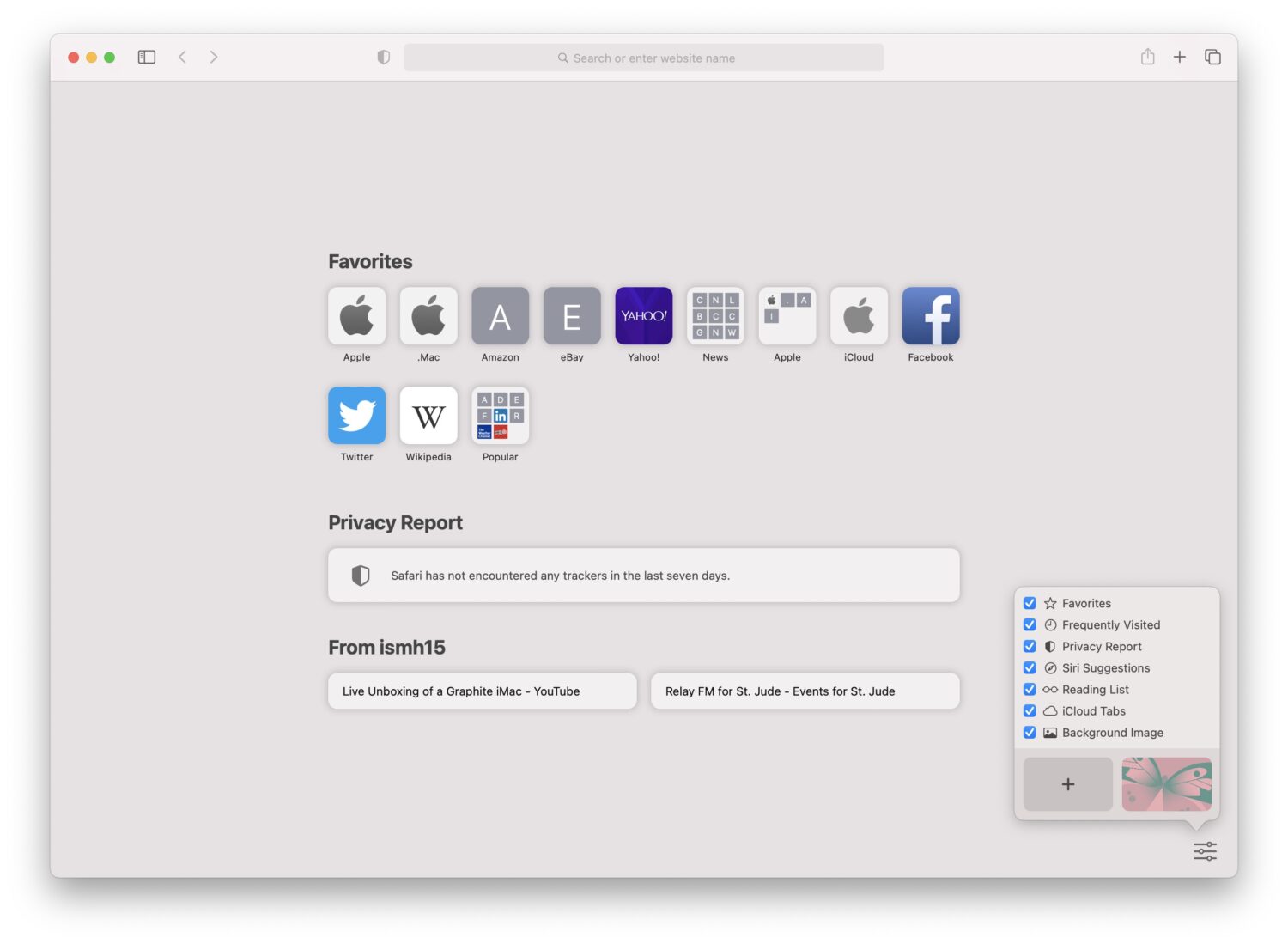Screen dimensions: 1288x944
Task: Open the Twitter favorite
Action: pos(357,416)
